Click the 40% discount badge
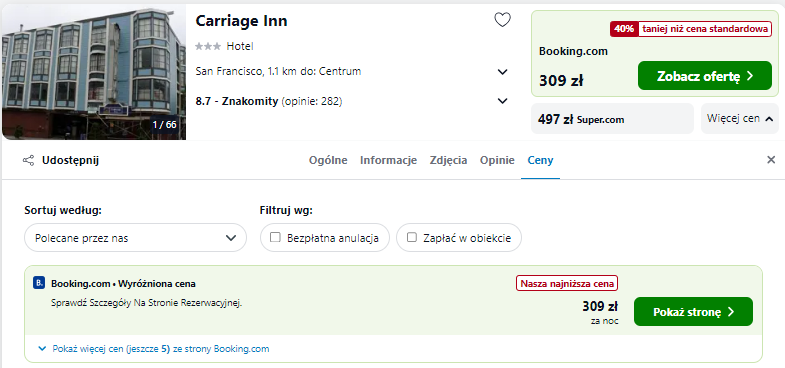 coord(624,29)
